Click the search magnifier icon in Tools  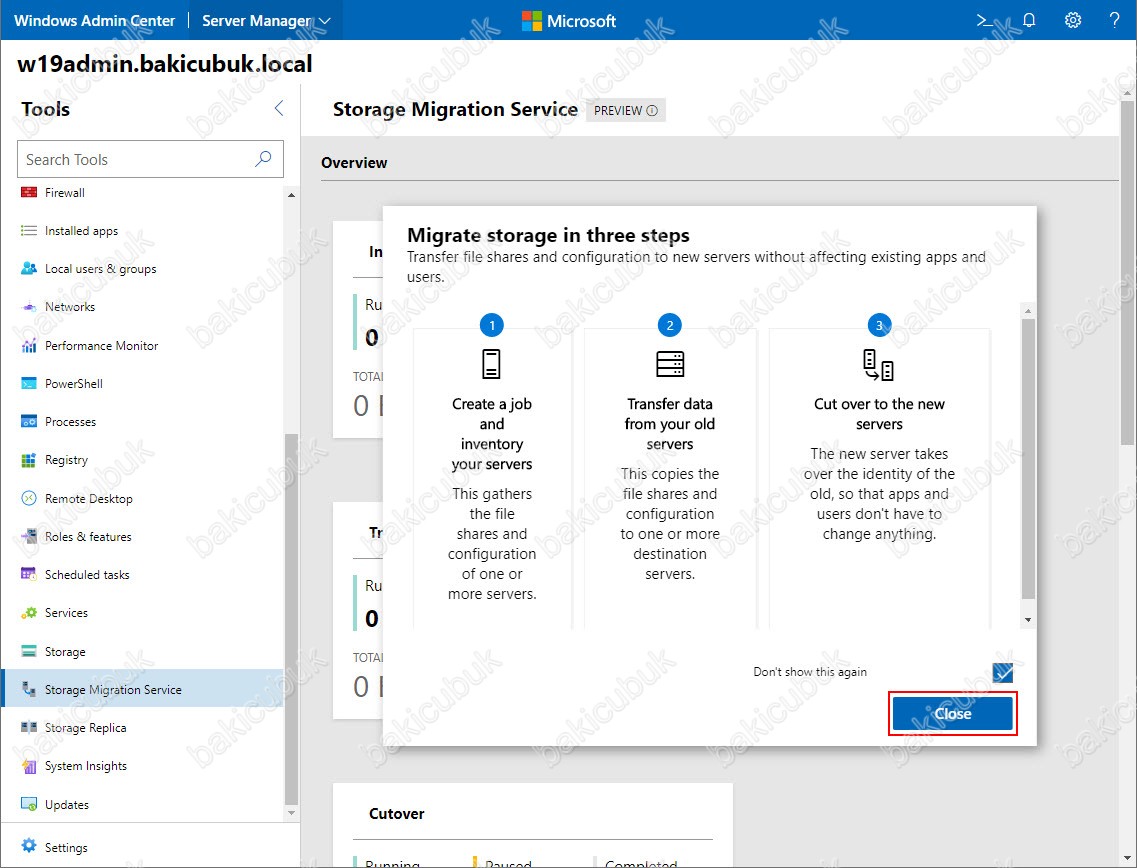(x=263, y=159)
